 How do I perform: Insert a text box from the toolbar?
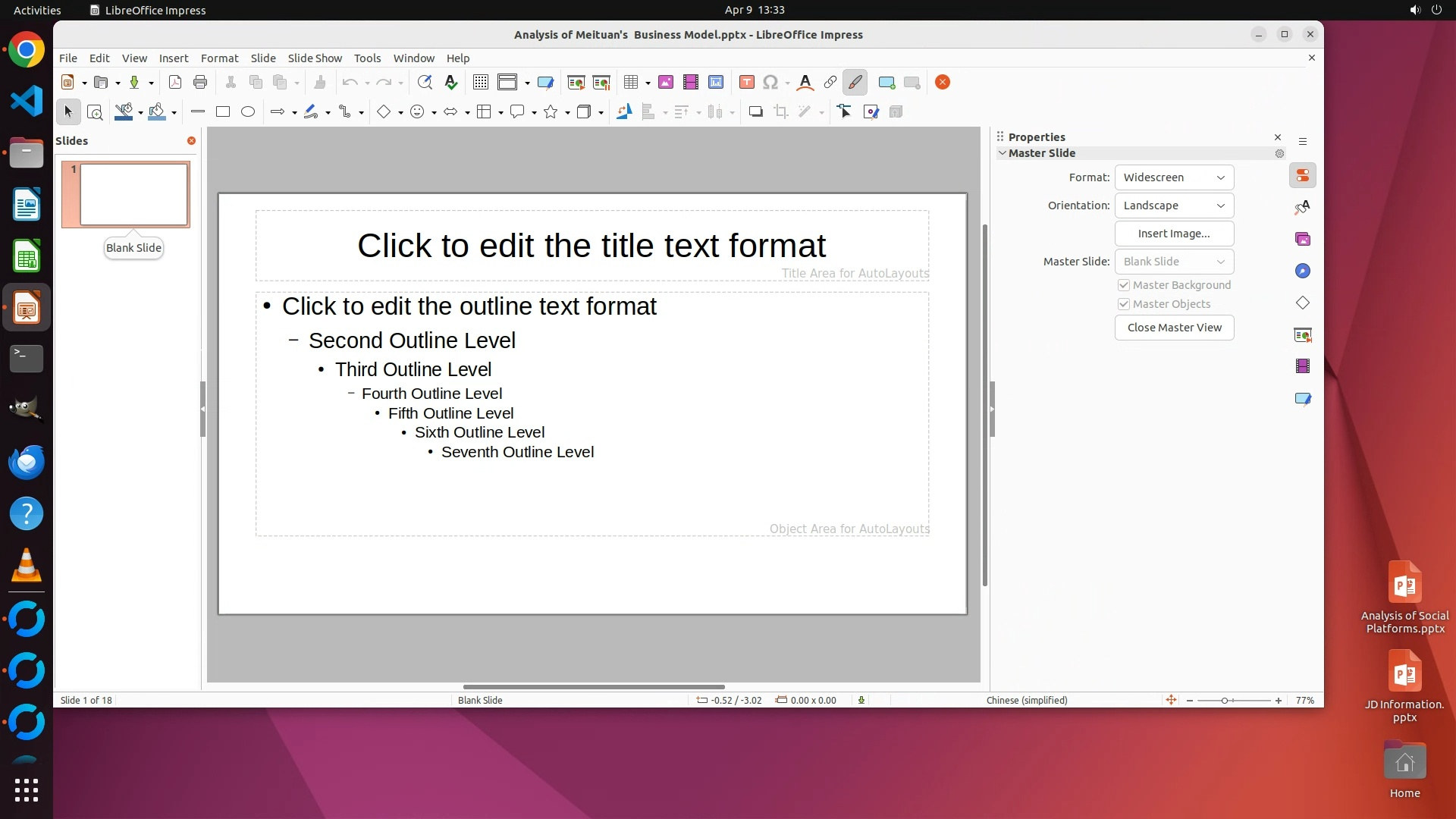coord(747,83)
